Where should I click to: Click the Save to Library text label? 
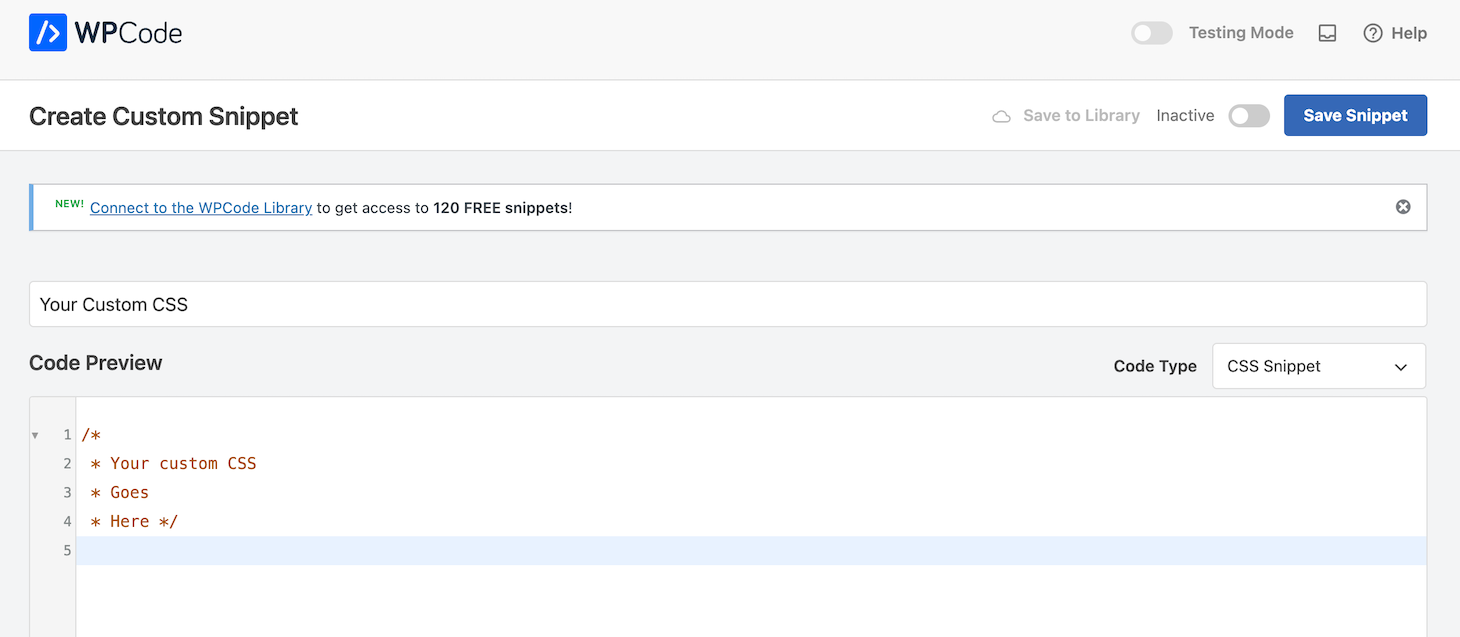1081,115
